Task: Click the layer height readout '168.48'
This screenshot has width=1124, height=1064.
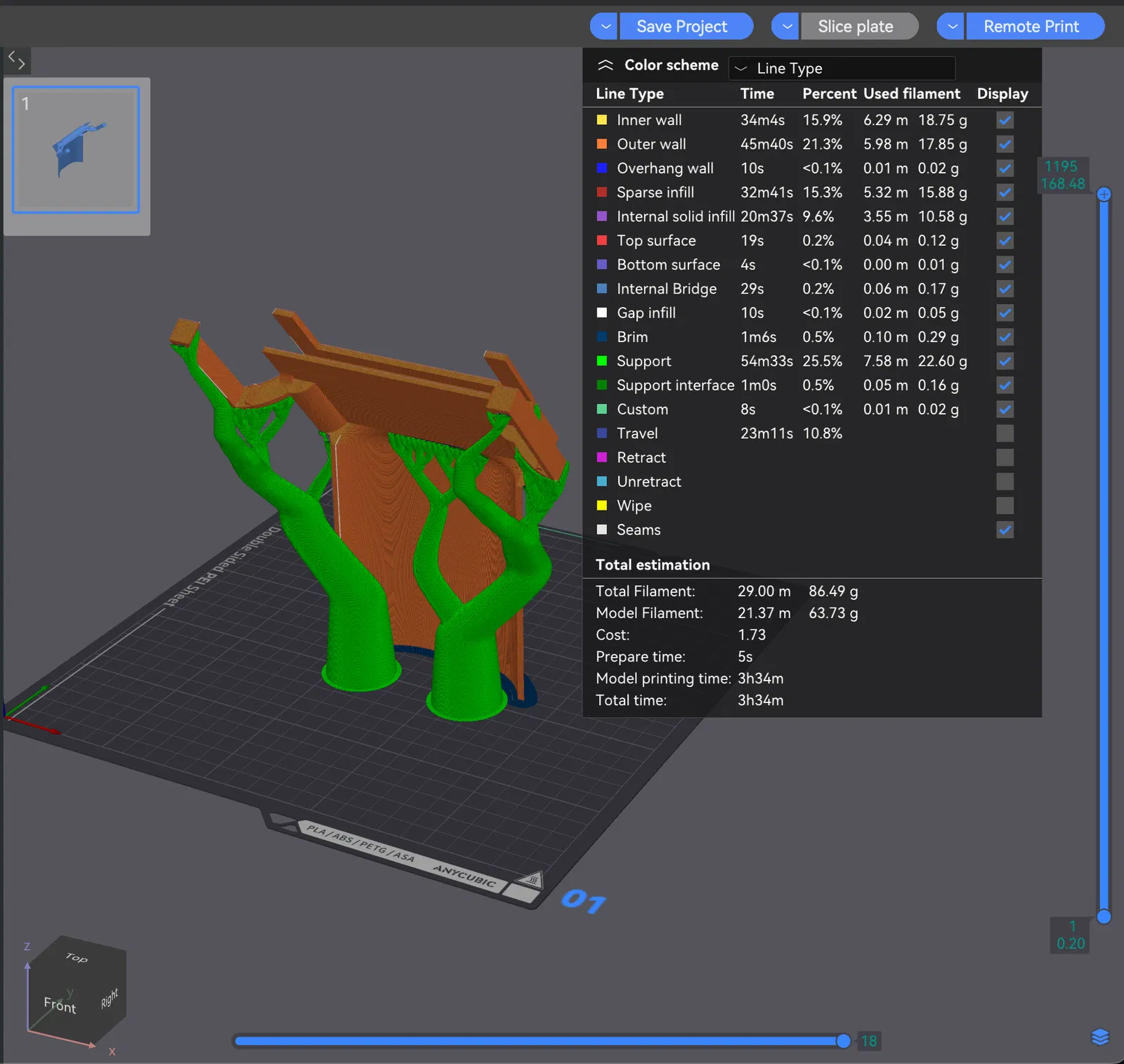Action: pyautogui.click(x=1063, y=184)
